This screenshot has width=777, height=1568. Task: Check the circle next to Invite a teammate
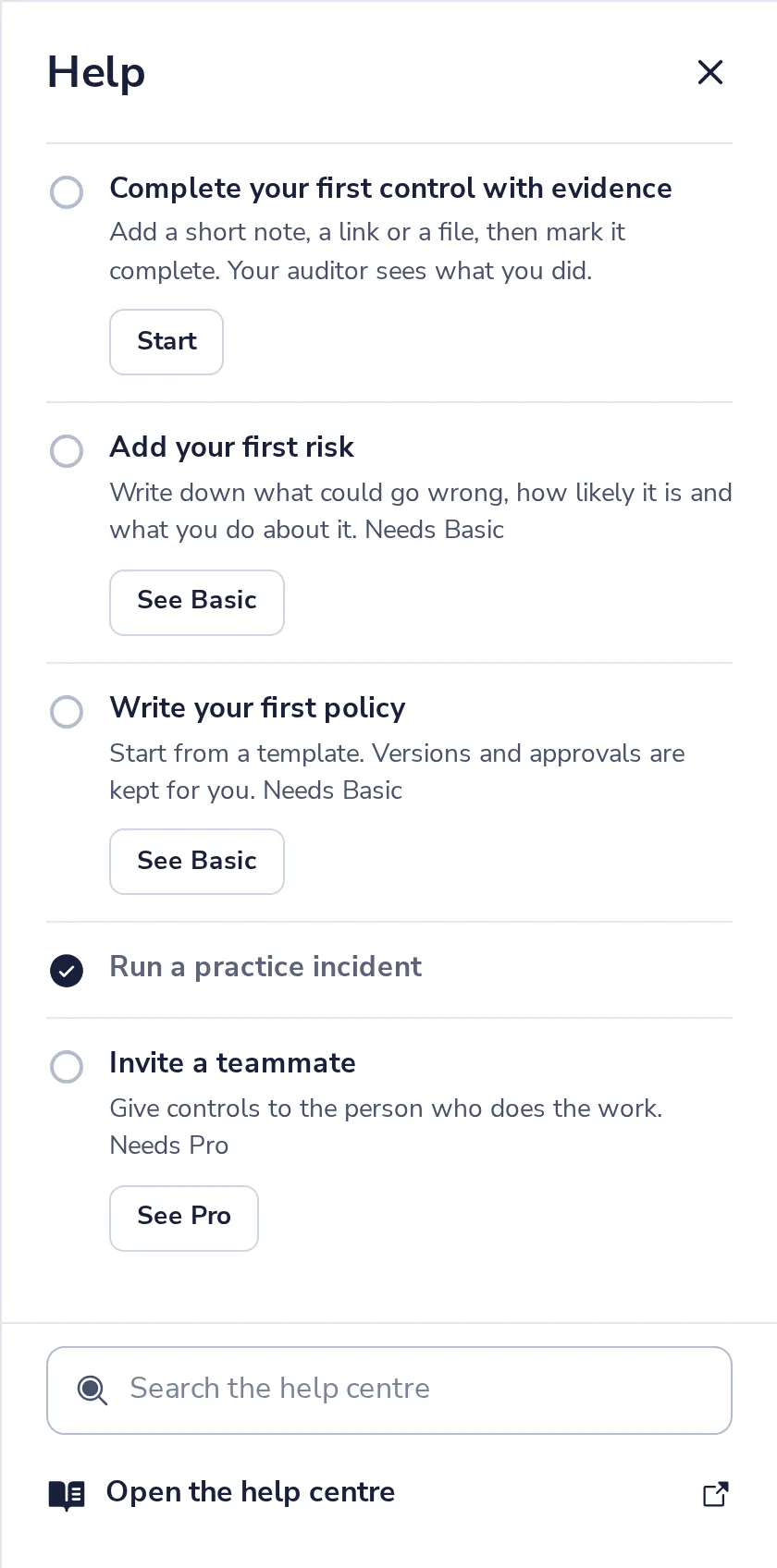67,1067
